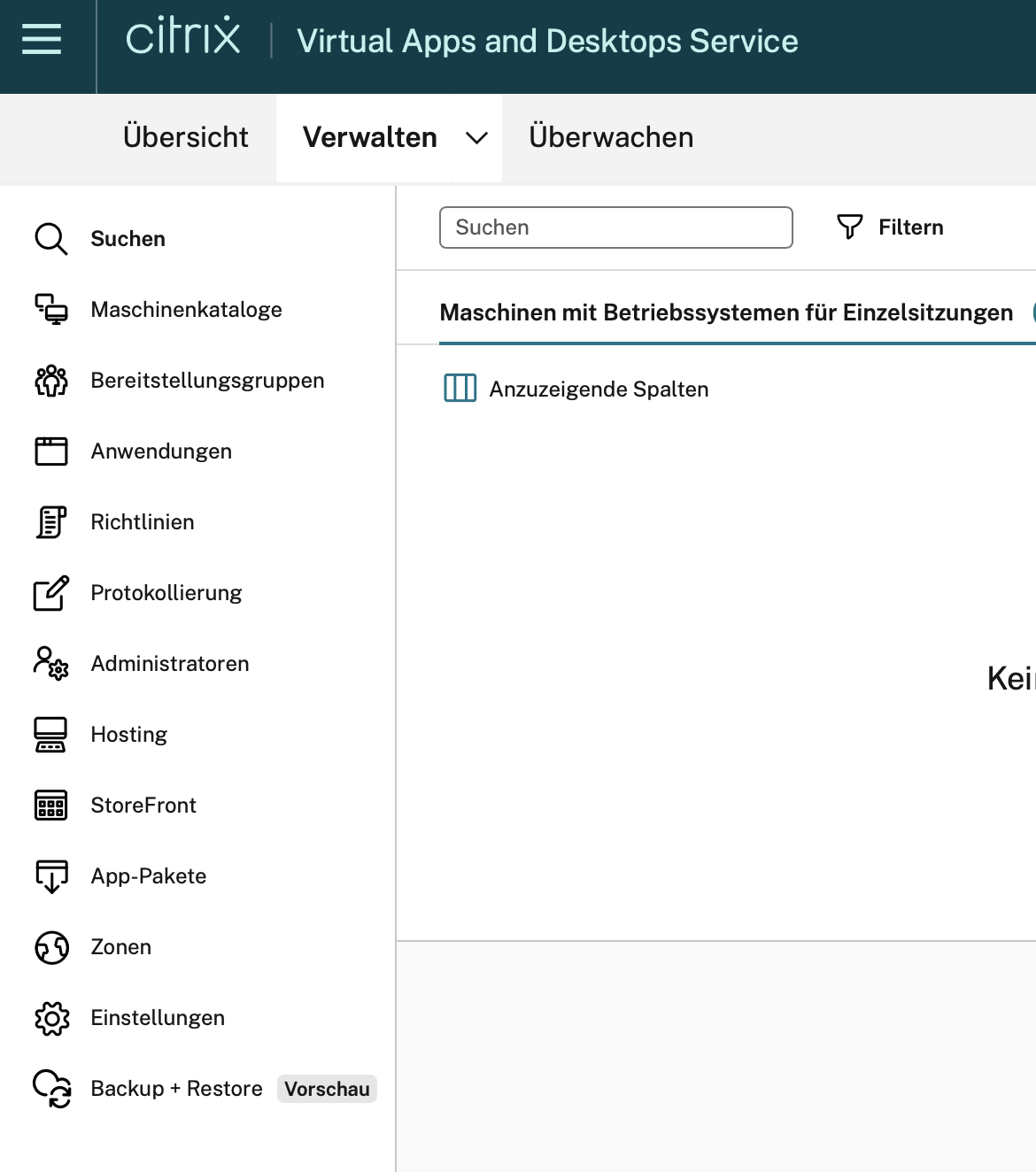Expand the Verwalten dropdown chevron

tap(476, 138)
